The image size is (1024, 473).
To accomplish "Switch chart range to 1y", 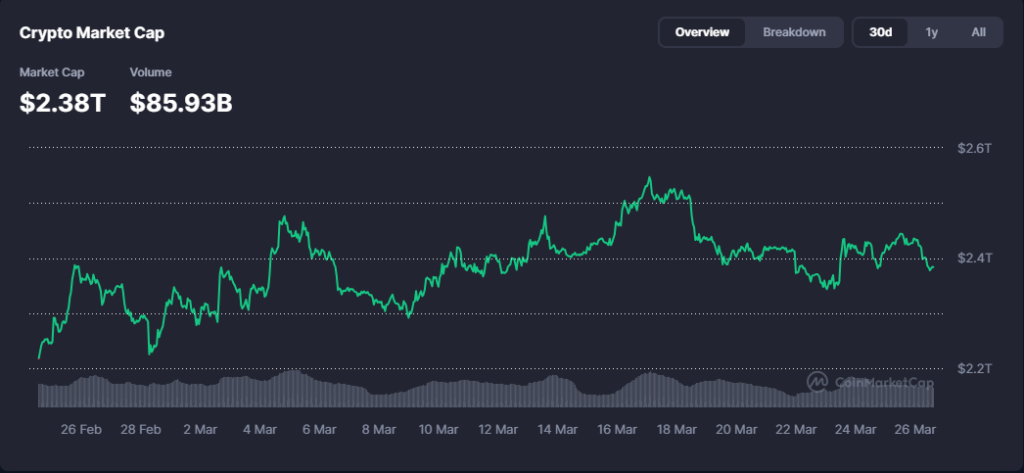I will pyautogui.click(x=931, y=32).
